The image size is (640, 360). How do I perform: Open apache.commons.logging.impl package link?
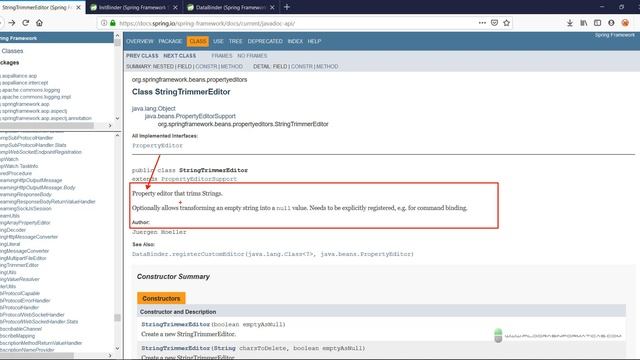[36, 97]
